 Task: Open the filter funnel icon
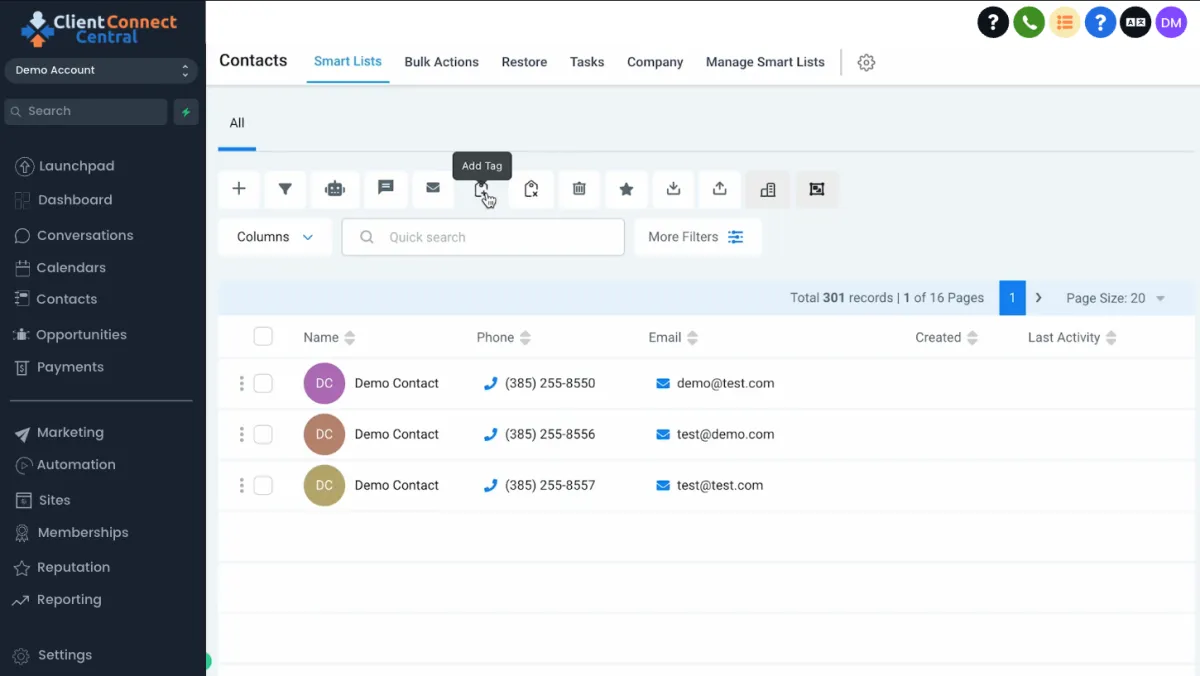(x=285, y=189)
